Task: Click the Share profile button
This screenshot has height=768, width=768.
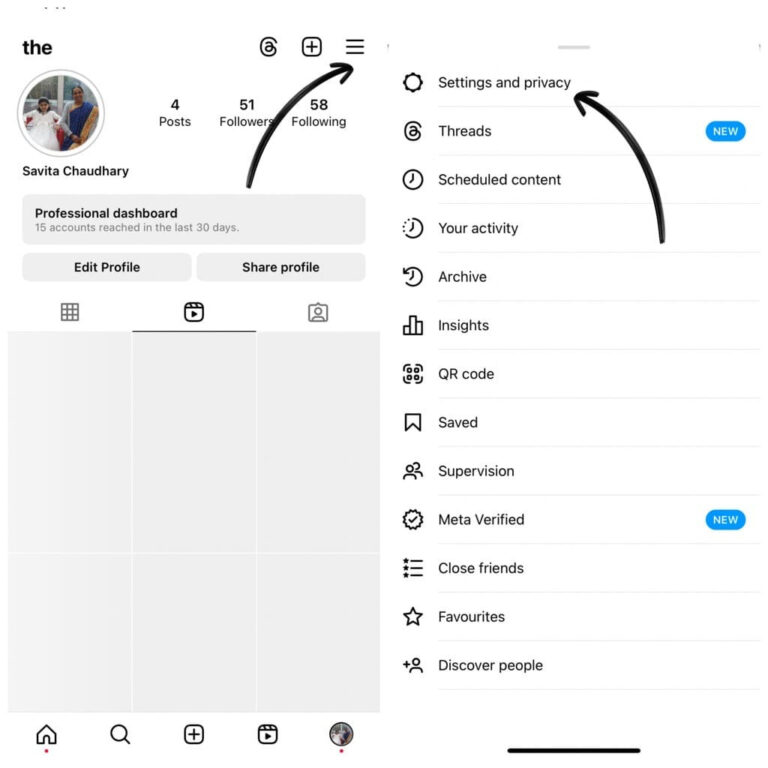Action: tap(281, 267)
